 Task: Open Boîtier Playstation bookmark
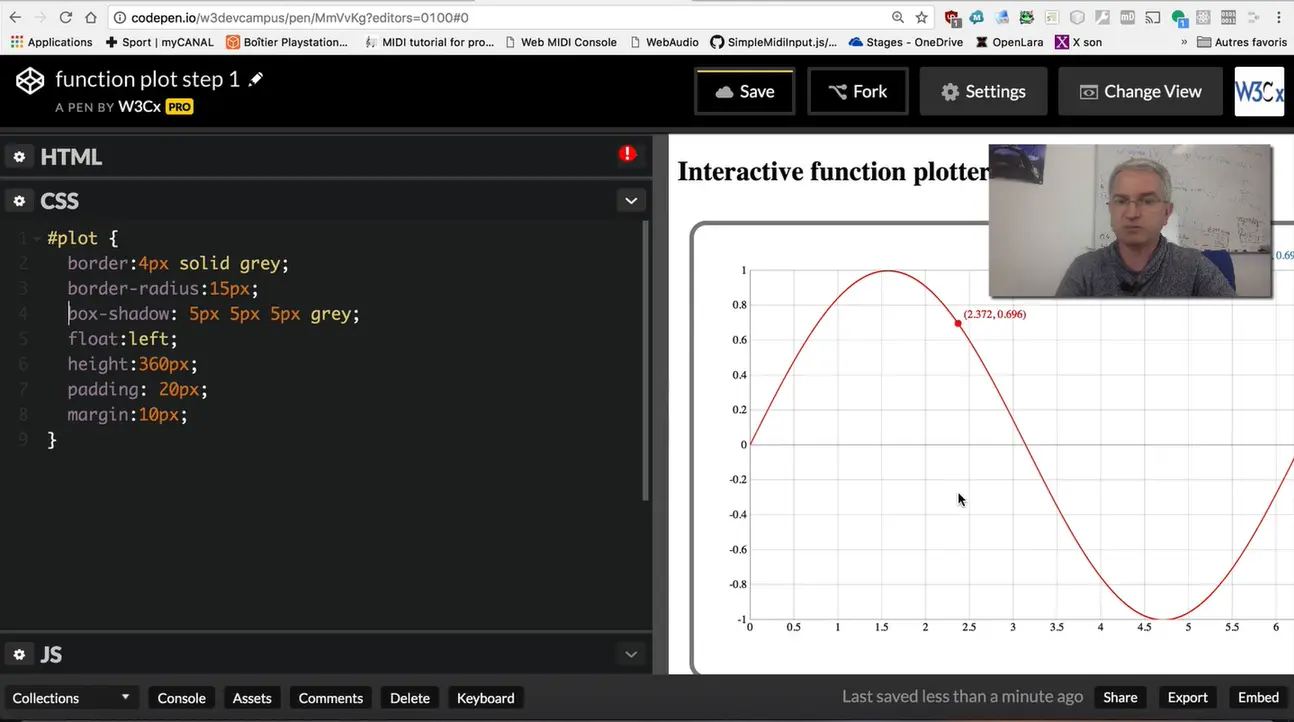287,42
